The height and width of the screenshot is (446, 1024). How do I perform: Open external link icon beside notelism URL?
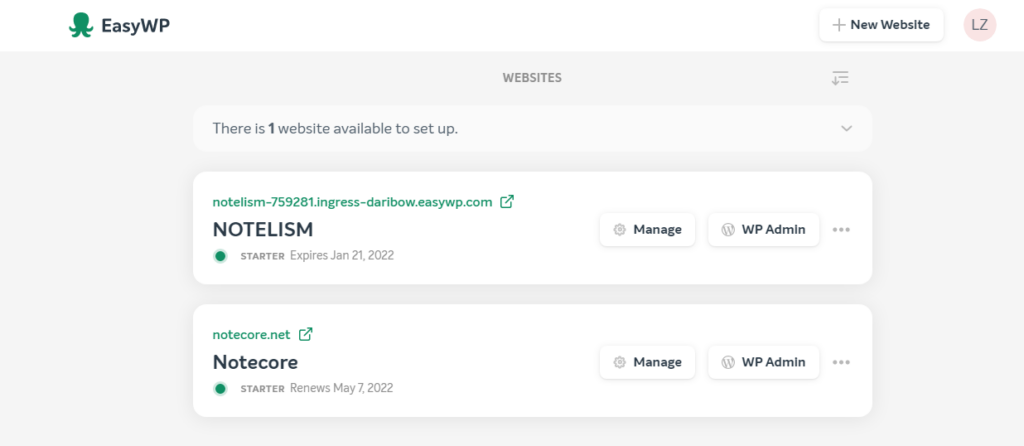coord(507,202)
